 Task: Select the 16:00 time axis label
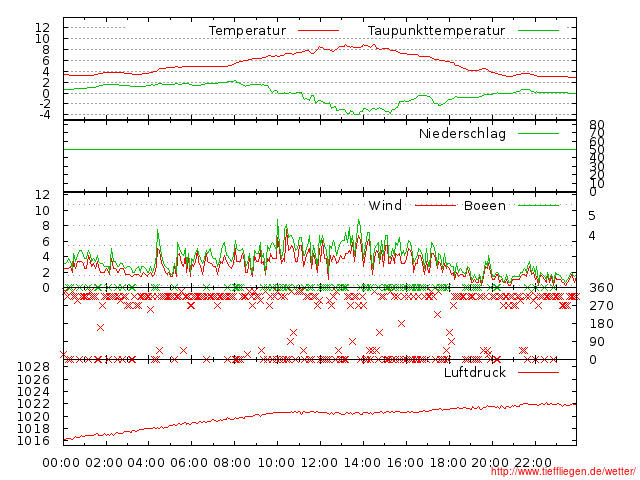point(404,463)
